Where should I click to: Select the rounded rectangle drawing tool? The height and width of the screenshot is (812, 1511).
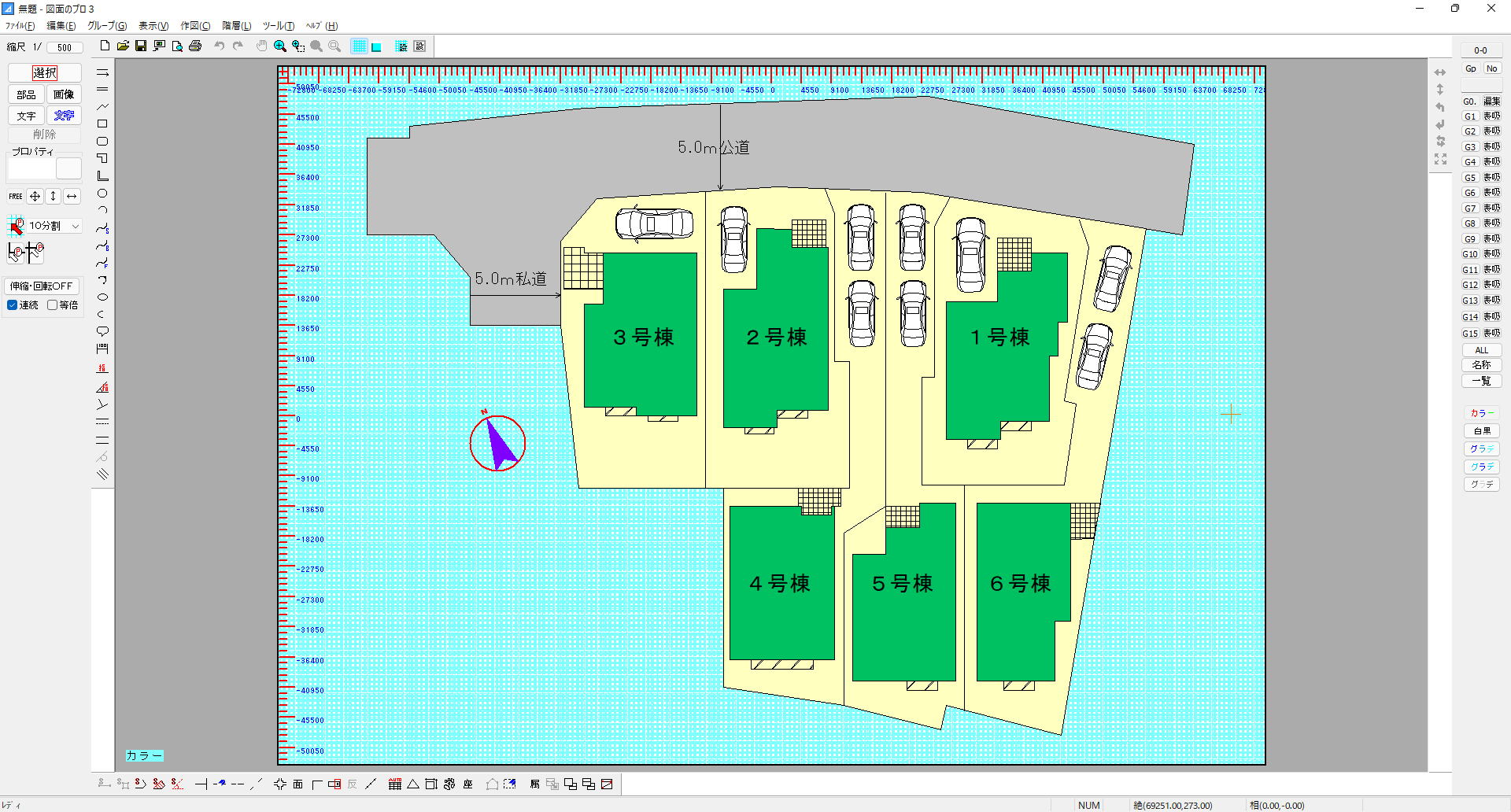tap(102, 142)
